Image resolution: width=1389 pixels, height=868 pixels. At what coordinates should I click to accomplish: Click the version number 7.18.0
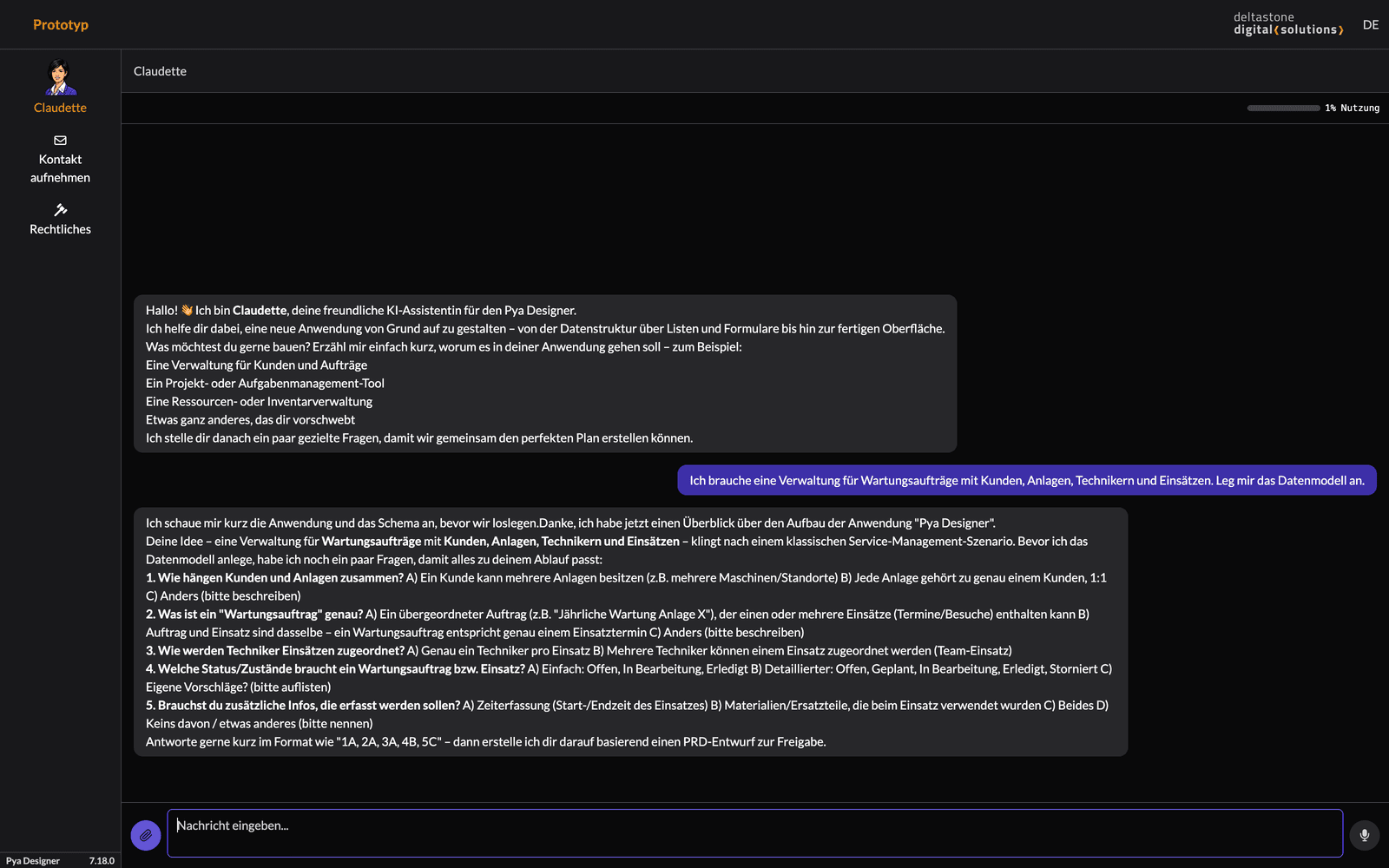(102, 861)
